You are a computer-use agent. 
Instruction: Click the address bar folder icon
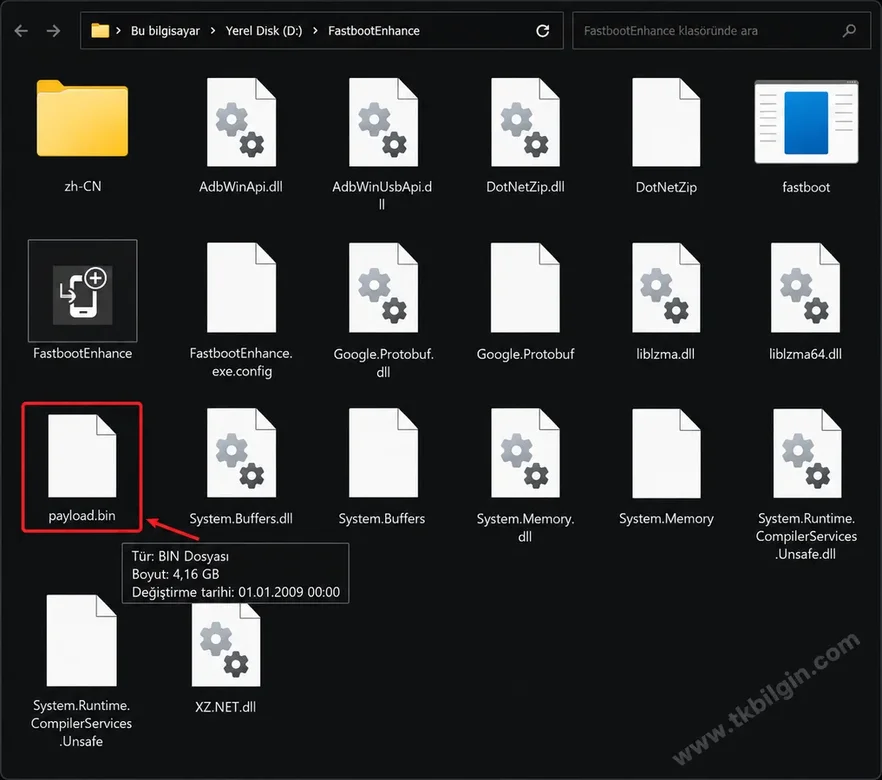tap(100, 30)
